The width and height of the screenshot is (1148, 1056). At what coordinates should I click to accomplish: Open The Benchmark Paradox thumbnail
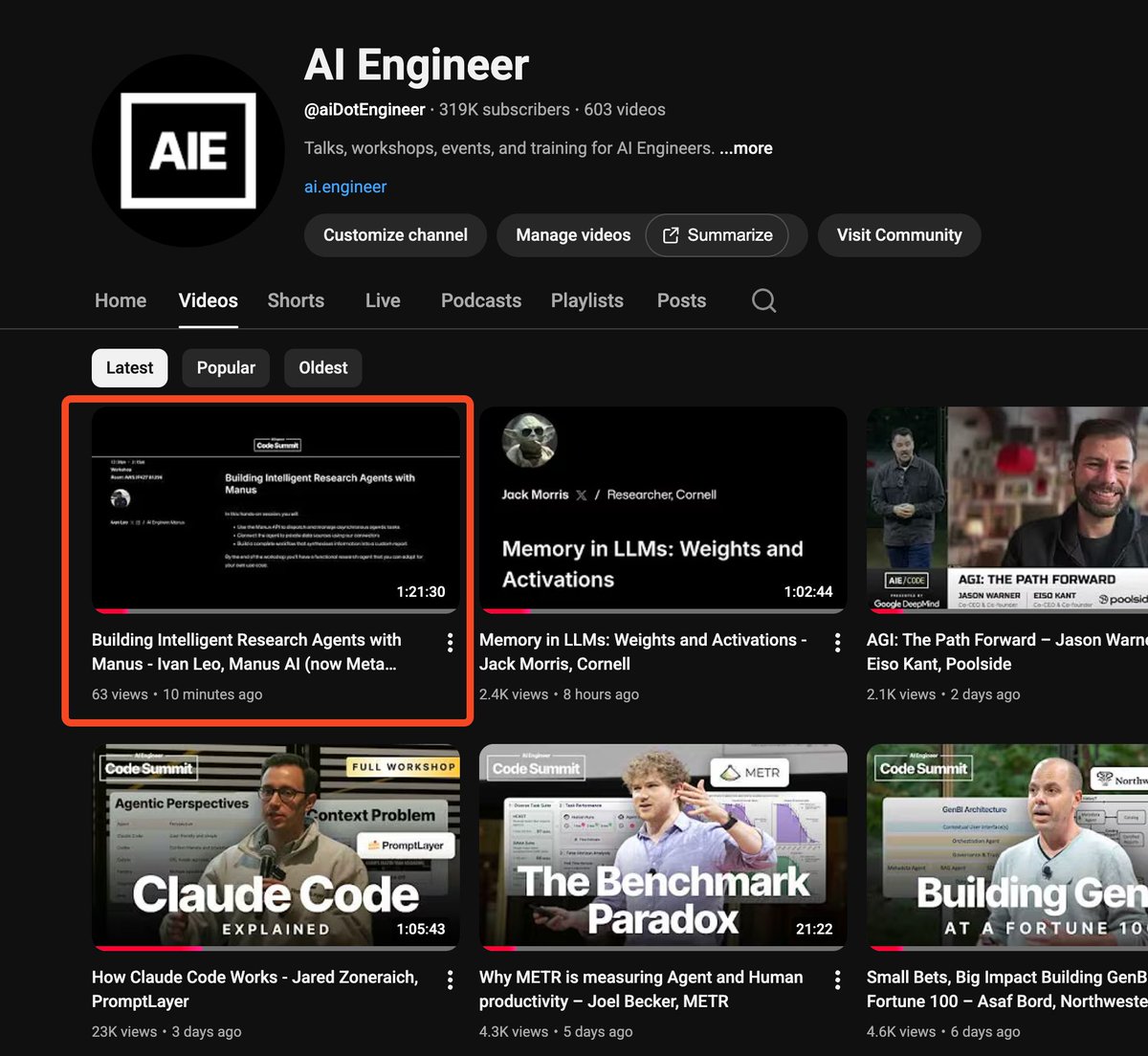[x=663, y=847]
